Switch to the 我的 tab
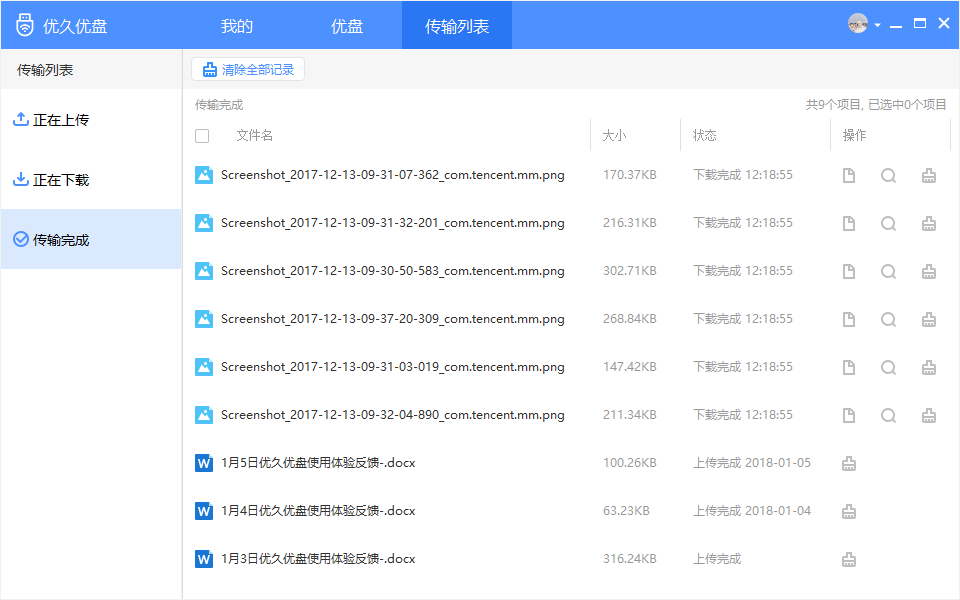The image size is (960, 600). 237,26
